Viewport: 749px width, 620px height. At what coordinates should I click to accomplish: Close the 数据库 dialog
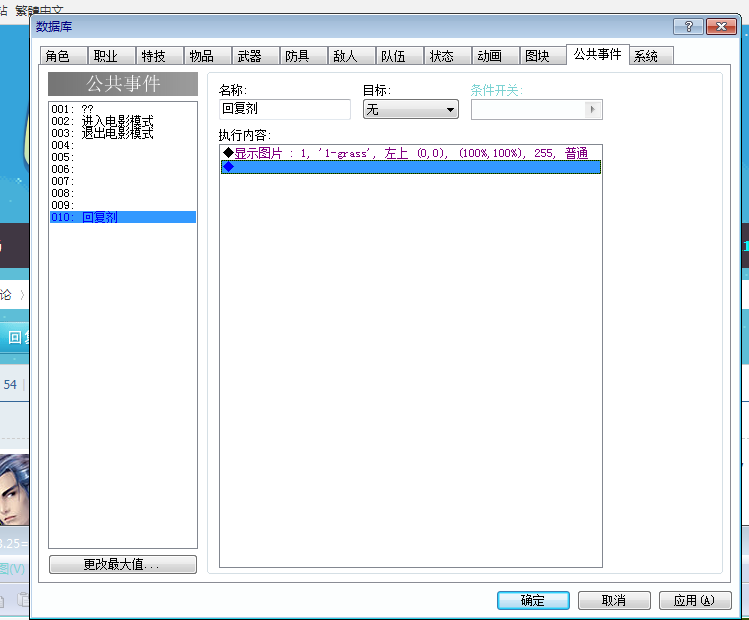coord(721,27)
